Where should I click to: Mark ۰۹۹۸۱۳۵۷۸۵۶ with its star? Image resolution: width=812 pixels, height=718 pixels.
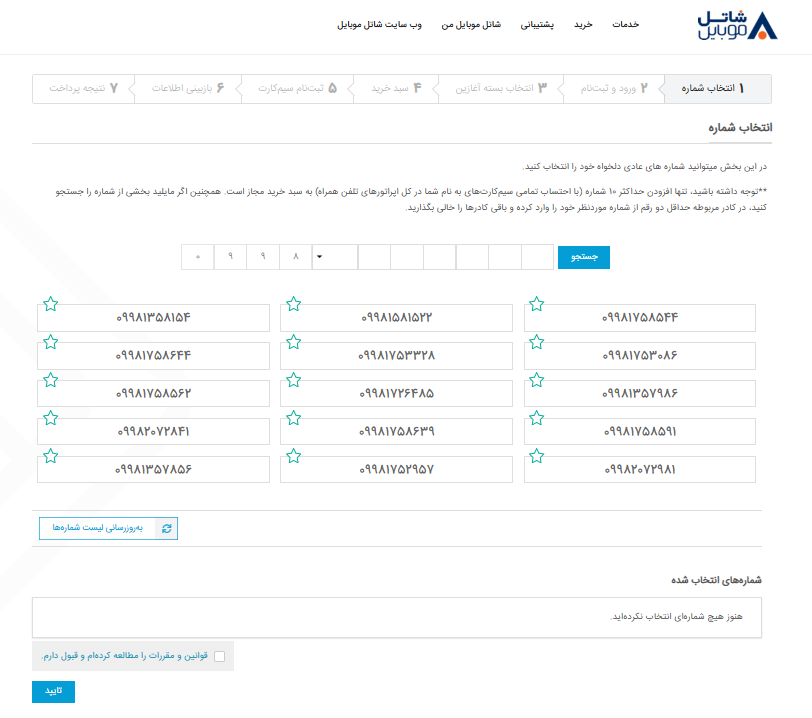tap(50, 456)
